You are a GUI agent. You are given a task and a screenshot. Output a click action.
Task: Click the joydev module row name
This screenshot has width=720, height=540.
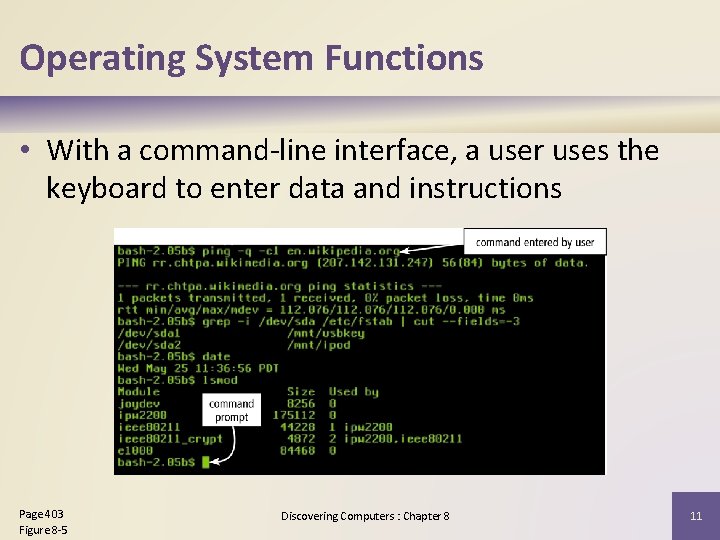pos(138,404)
